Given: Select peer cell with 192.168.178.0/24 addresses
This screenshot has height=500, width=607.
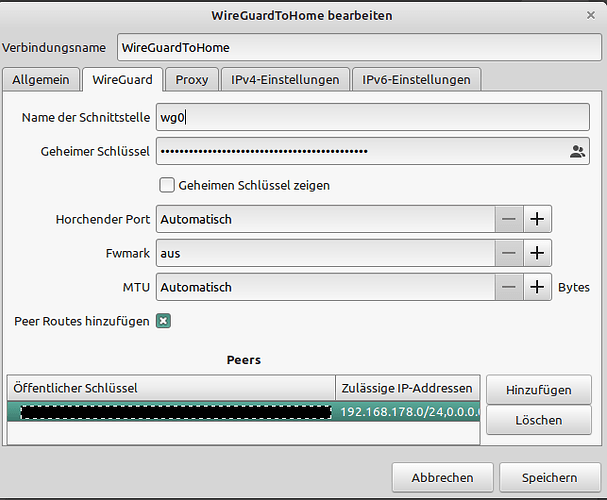Looking at the screenshot, I should pos(409,412).
